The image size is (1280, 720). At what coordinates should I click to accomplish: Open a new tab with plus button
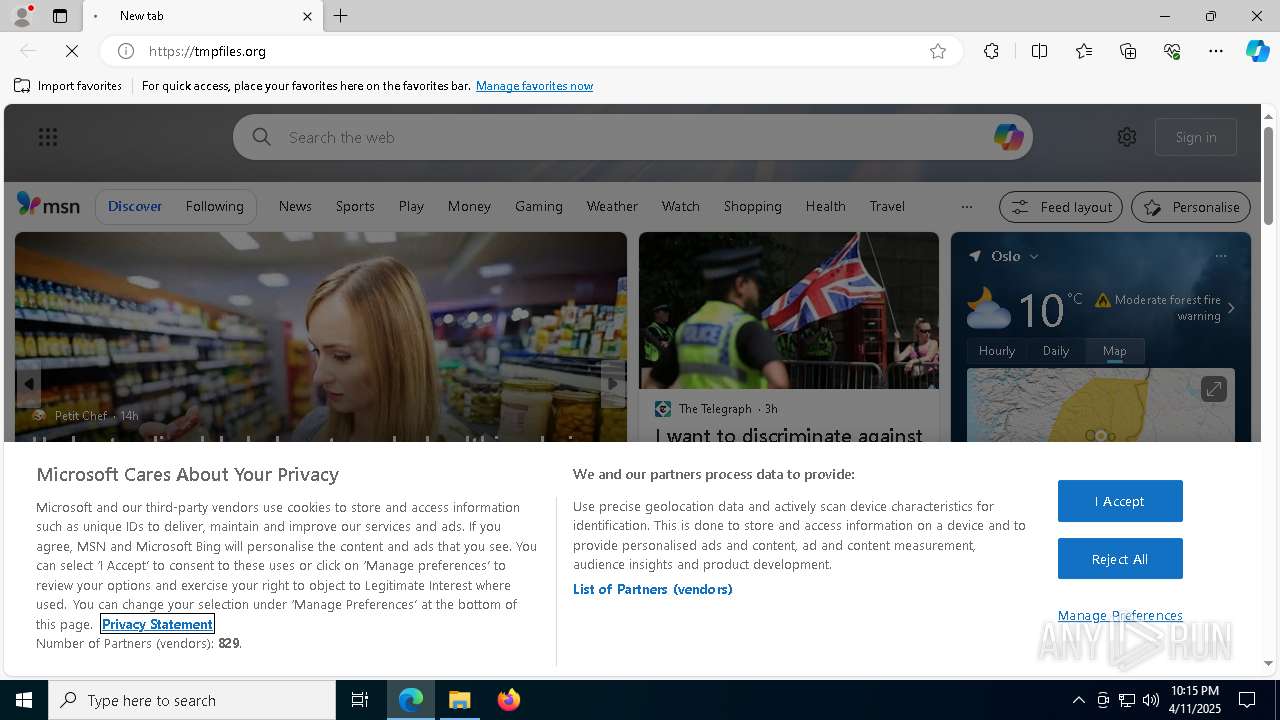point(340,16)
